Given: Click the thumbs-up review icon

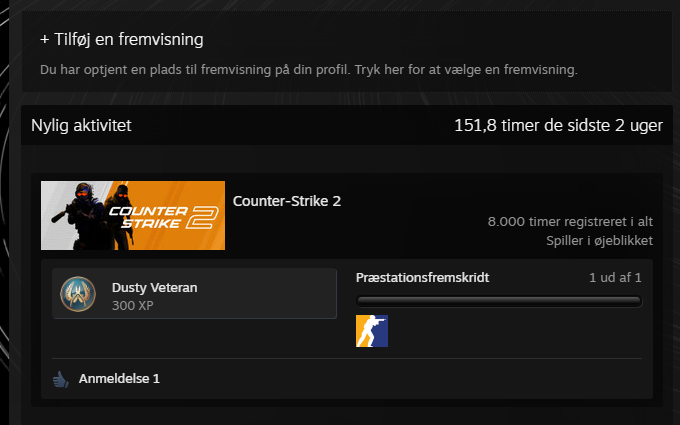Looking at the screenshot, I should 61,379.
